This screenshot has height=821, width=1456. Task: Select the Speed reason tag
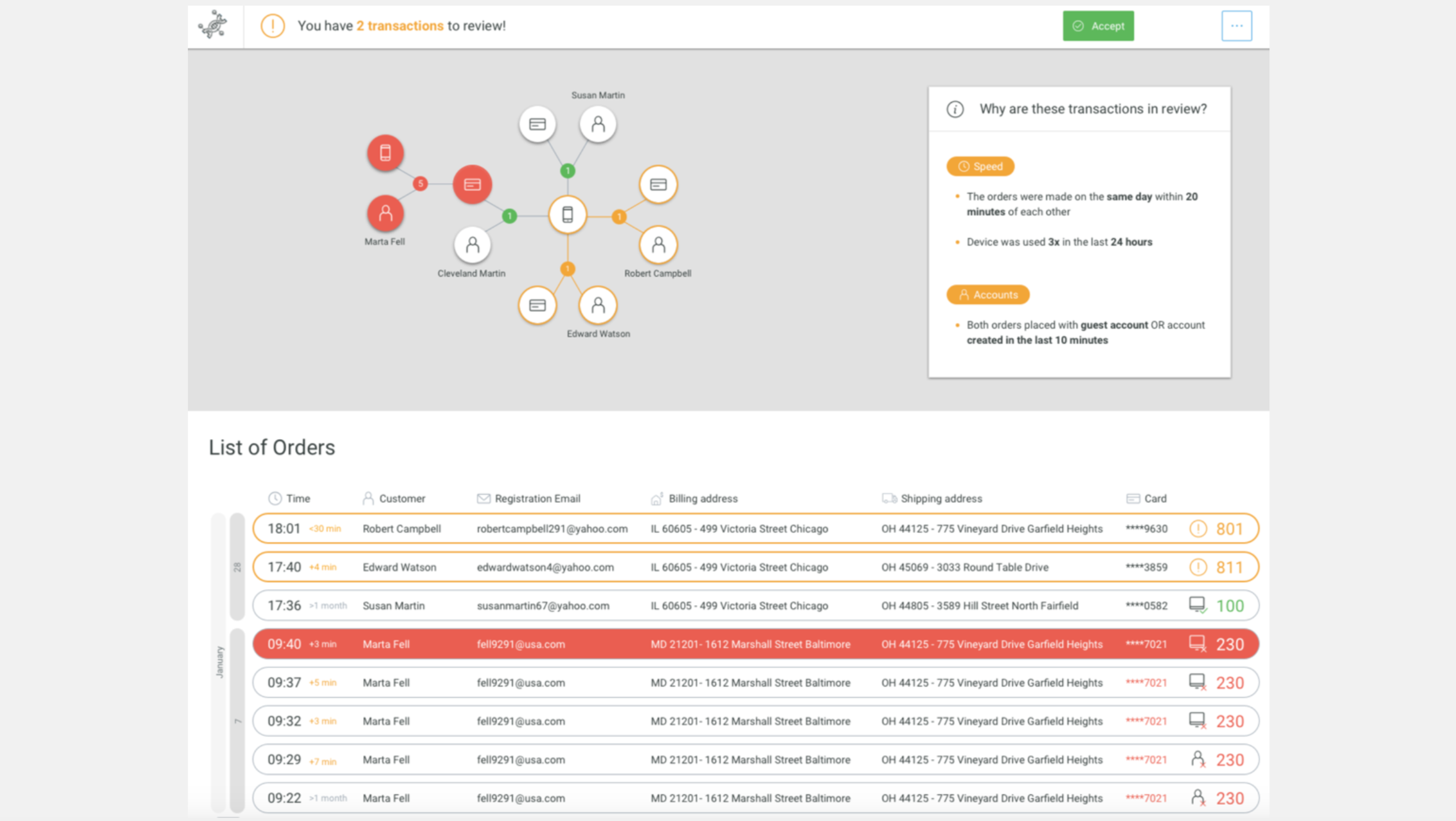pyautogui.click(x=980, y=166)
